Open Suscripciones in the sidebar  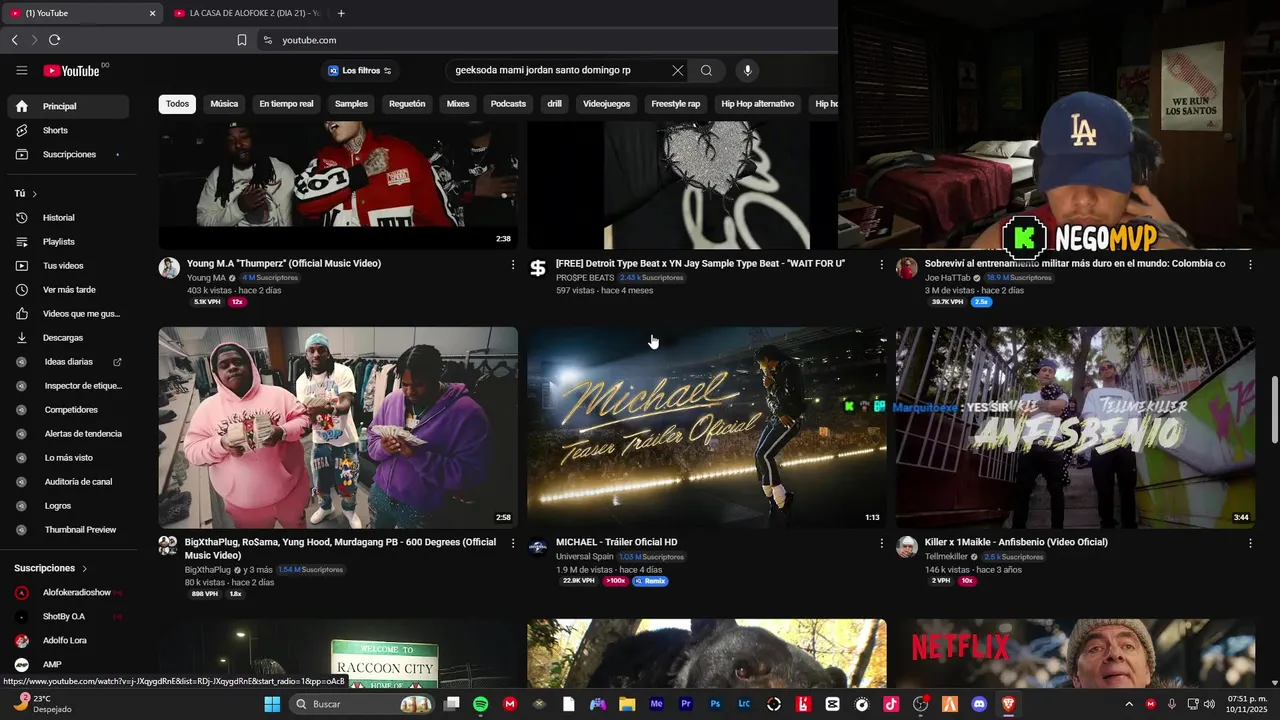click(x=68, y=154)
